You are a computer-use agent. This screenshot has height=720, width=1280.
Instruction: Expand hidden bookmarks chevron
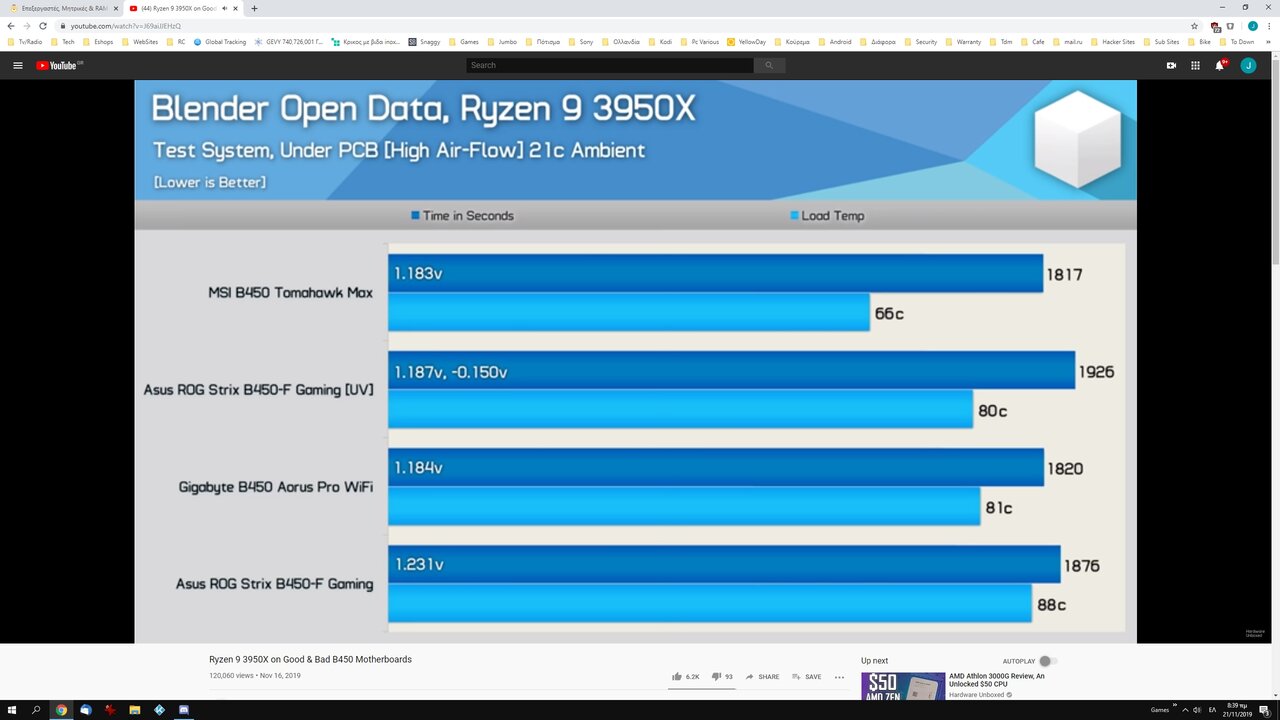click(1267, 42)
